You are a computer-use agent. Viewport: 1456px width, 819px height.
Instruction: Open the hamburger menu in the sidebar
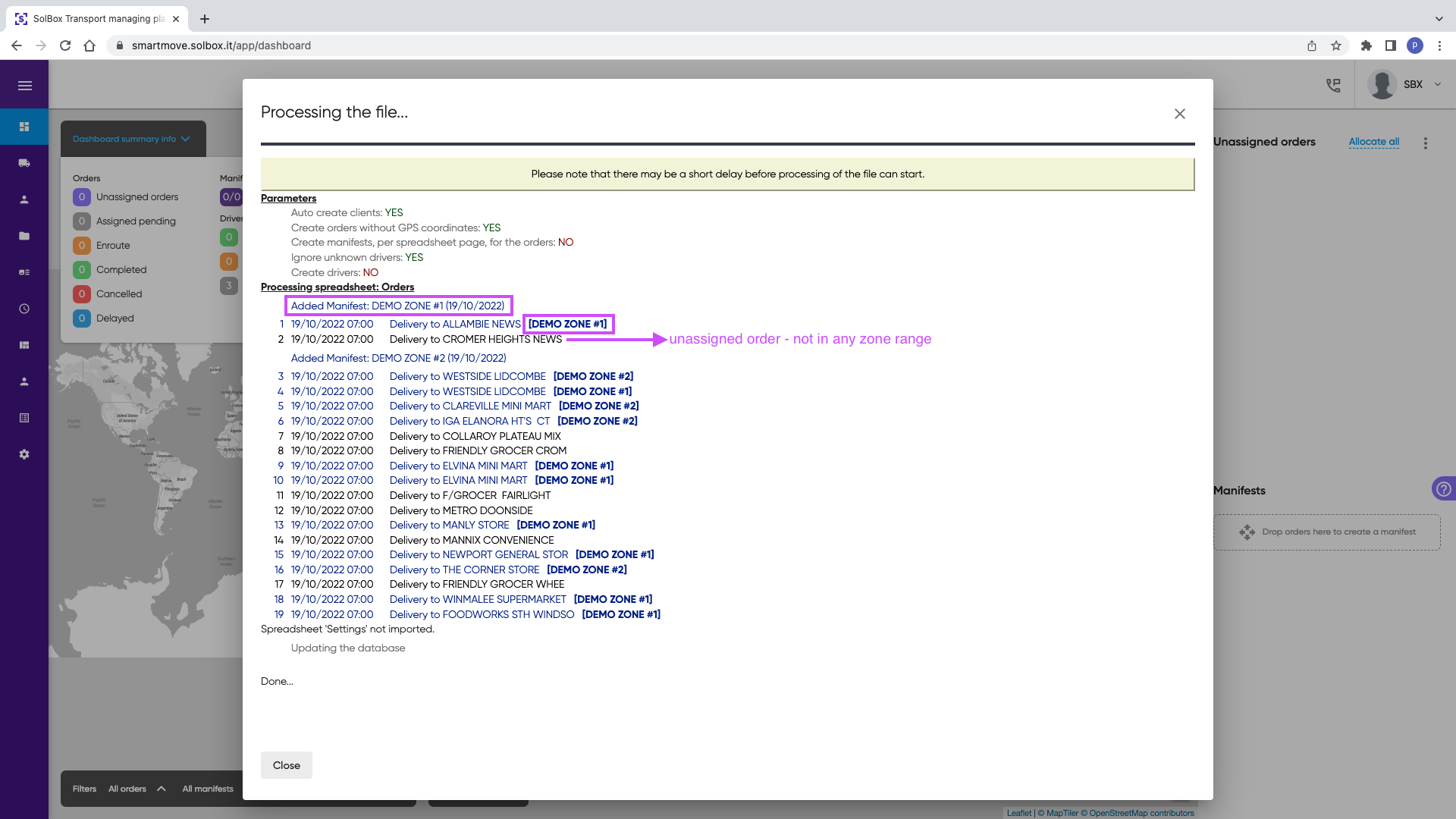click(x=24, y=86)
